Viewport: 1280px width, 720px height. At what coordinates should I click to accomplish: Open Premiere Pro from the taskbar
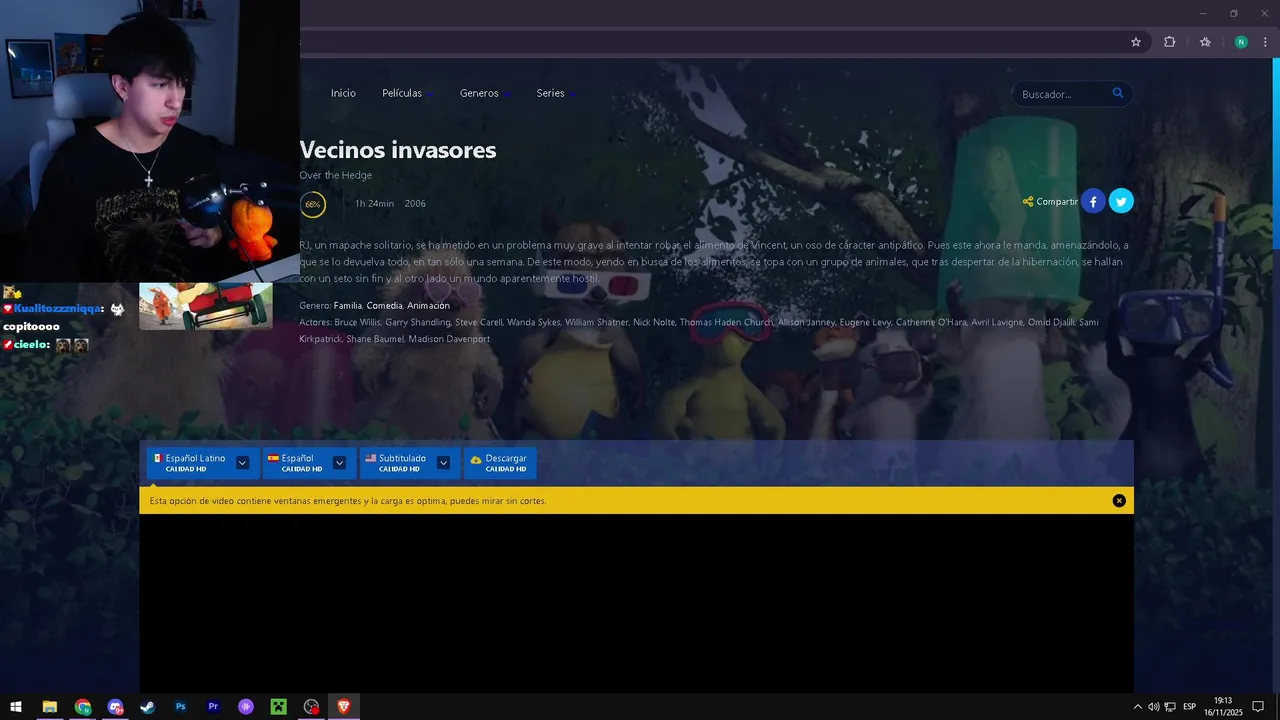point(213,707)
